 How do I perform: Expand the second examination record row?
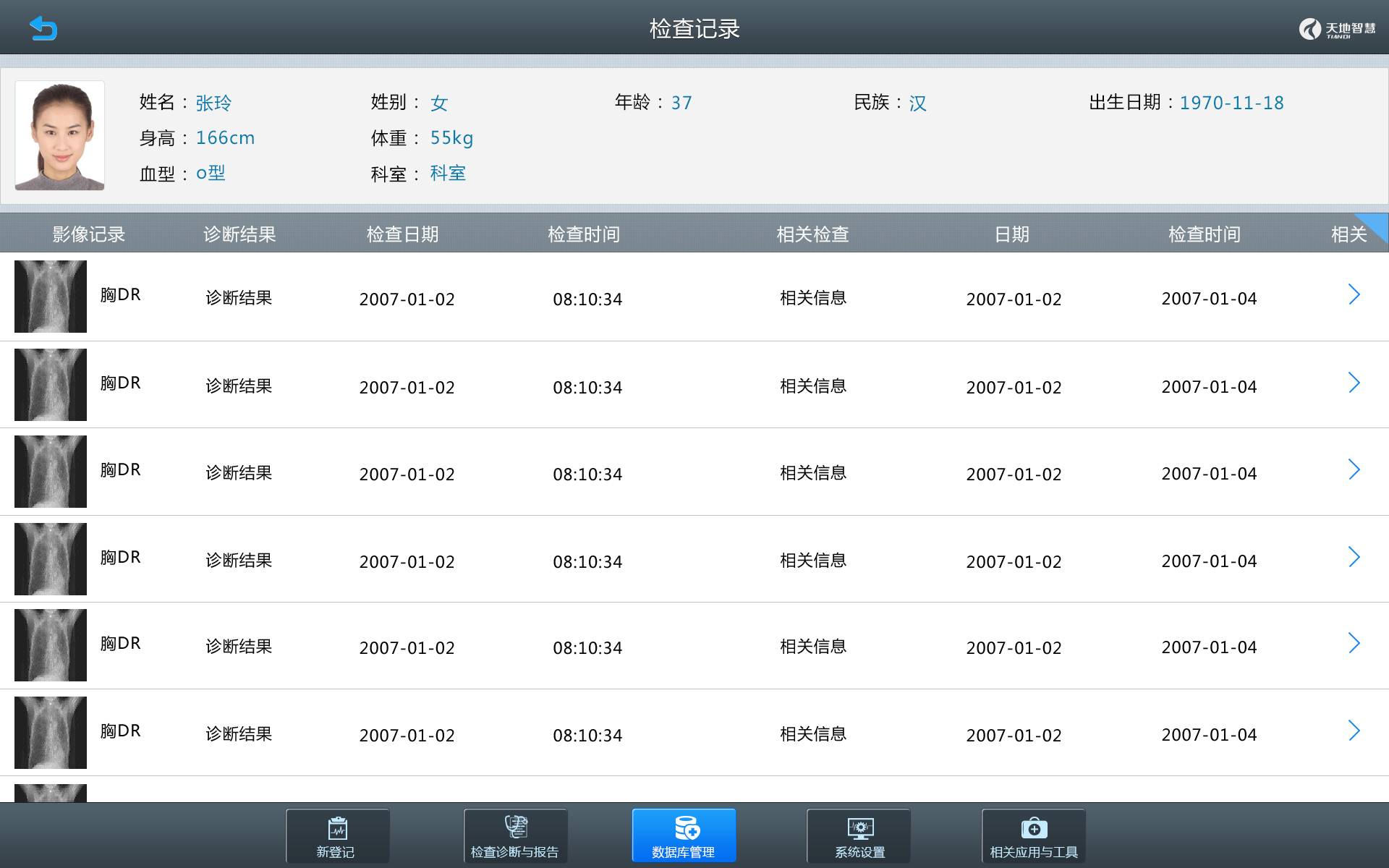tap(1354, 383)
